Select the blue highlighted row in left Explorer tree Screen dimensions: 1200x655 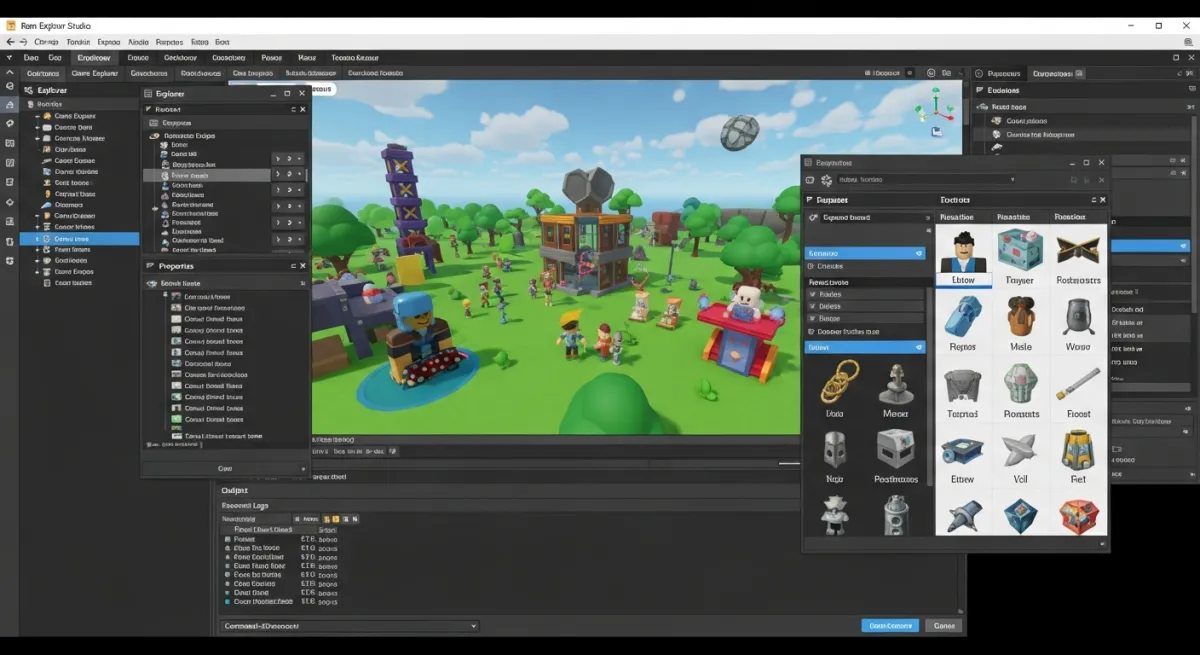click(80, 239)
